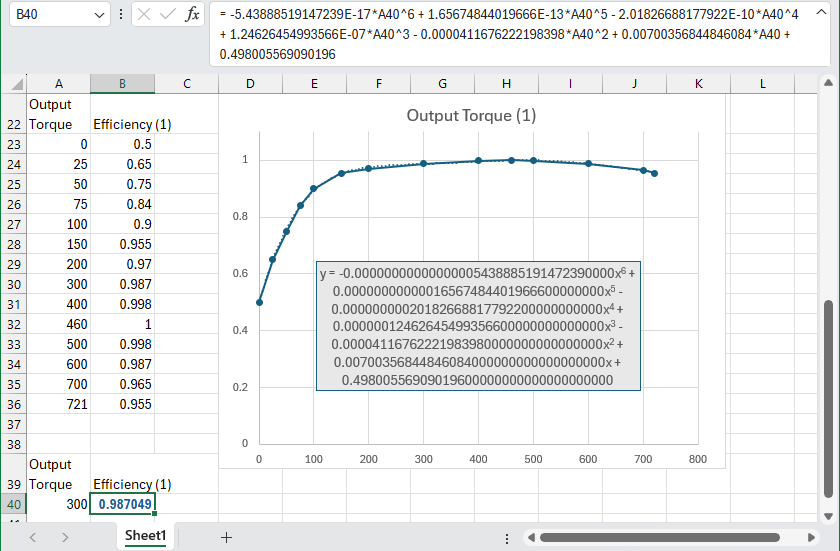Select cell B32 containing value 1

122,324
